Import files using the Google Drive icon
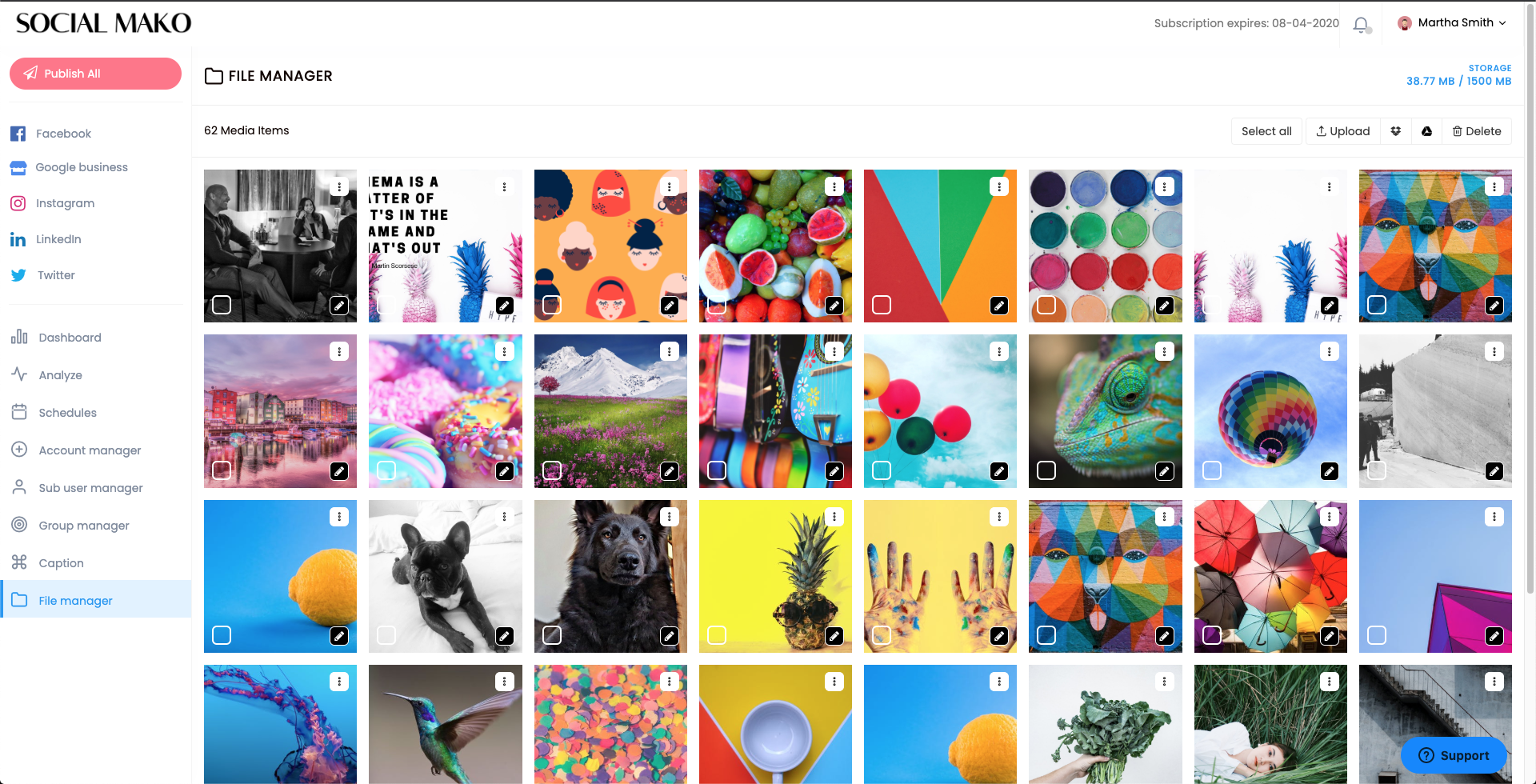The width and height of the screenshot is (1536, 784). click(1426, 131)
